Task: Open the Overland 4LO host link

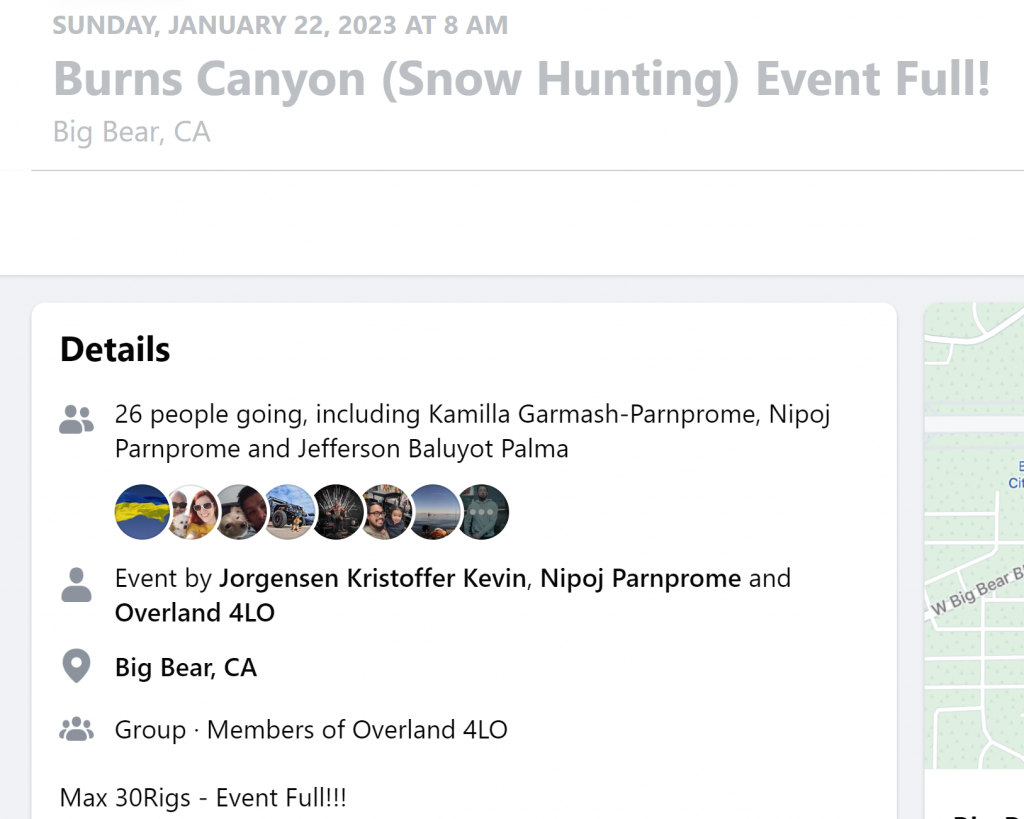Action: (x=194, y=613)
